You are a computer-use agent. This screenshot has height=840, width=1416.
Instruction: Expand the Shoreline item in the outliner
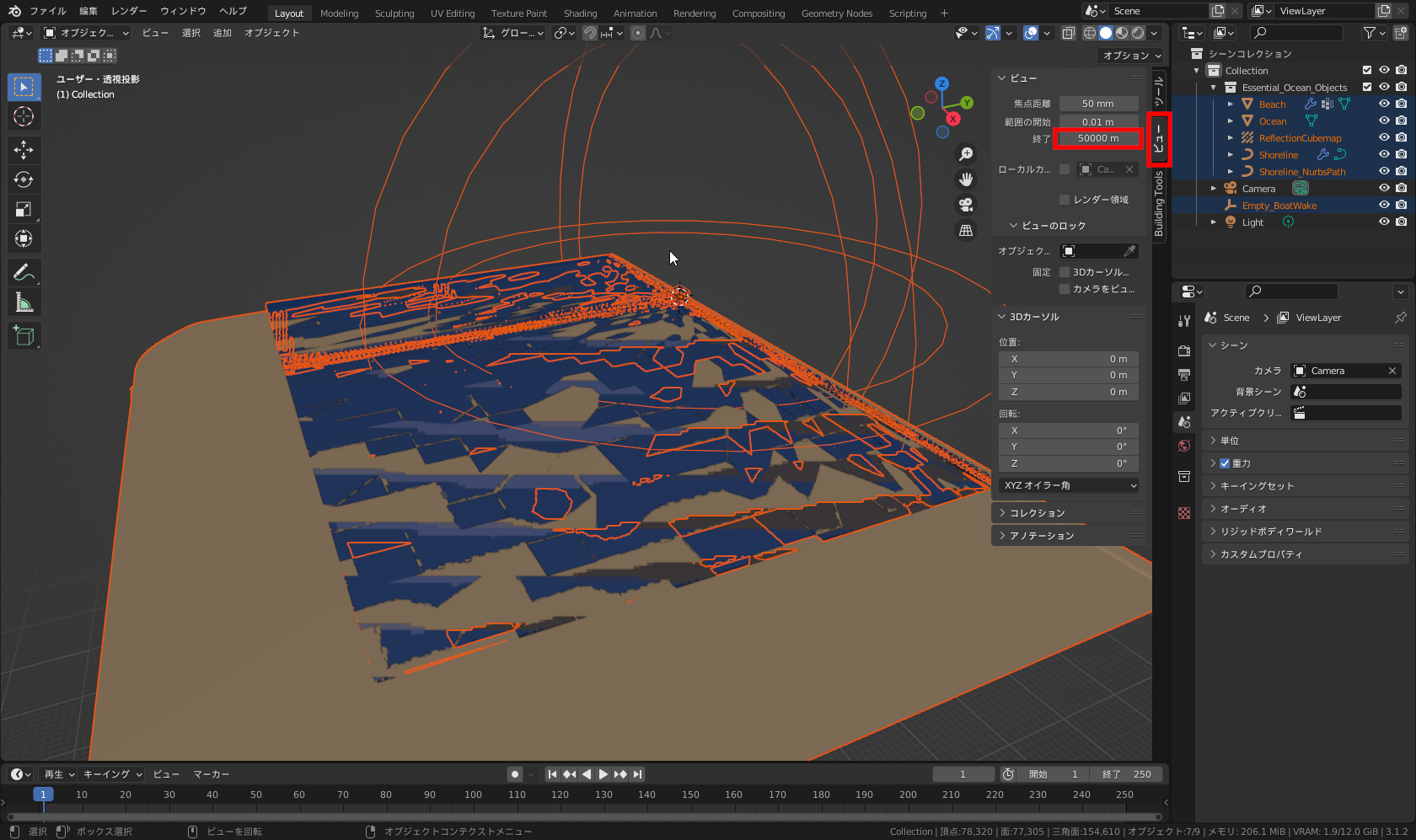[x=1230, y=154]
